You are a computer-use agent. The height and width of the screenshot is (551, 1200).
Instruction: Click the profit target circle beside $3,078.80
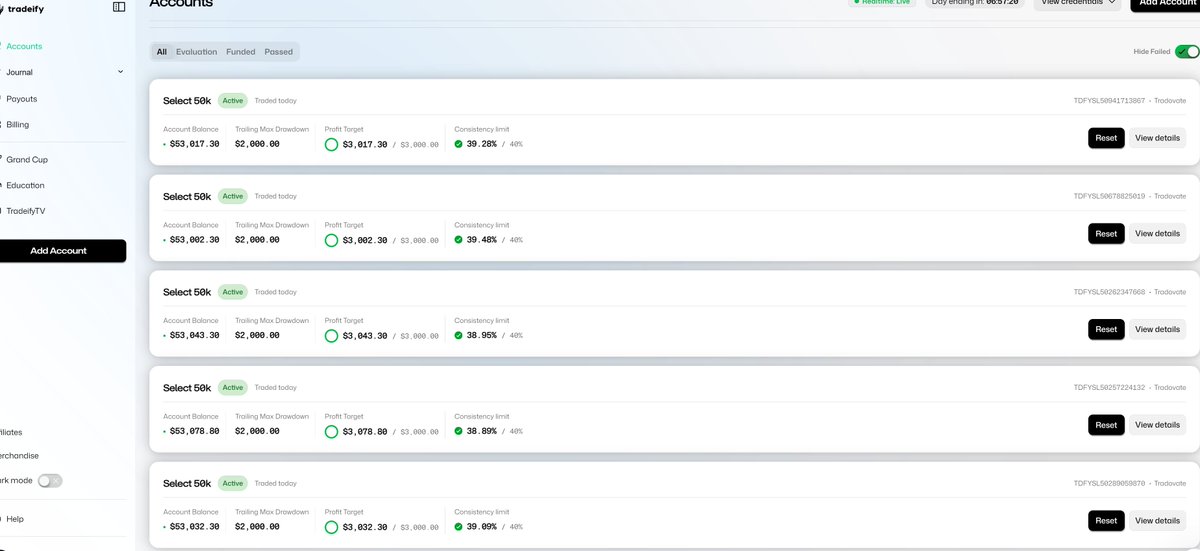click(332, 431)
